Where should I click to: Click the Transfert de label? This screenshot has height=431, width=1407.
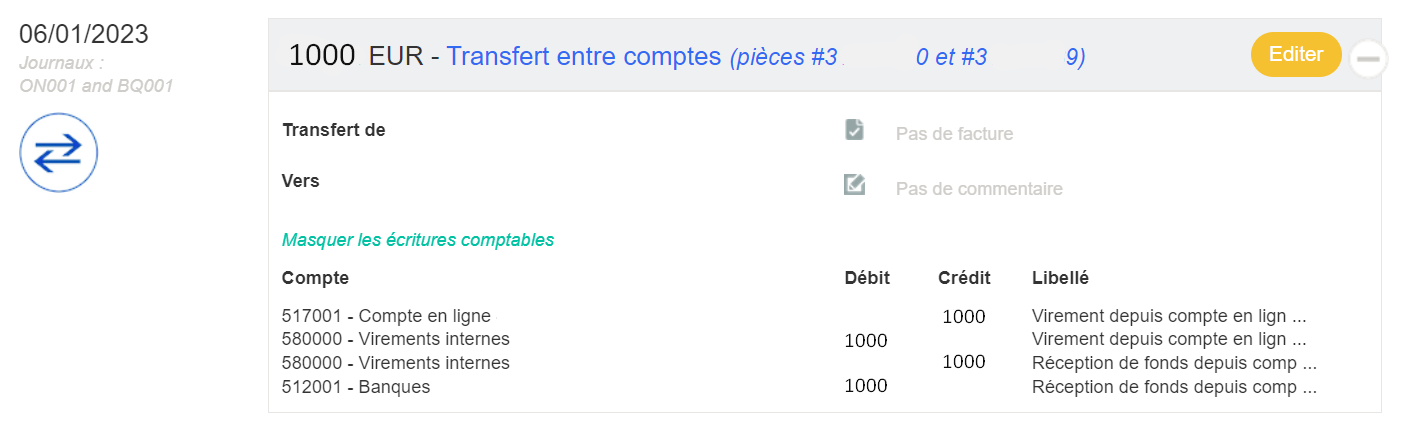point(334,130)
